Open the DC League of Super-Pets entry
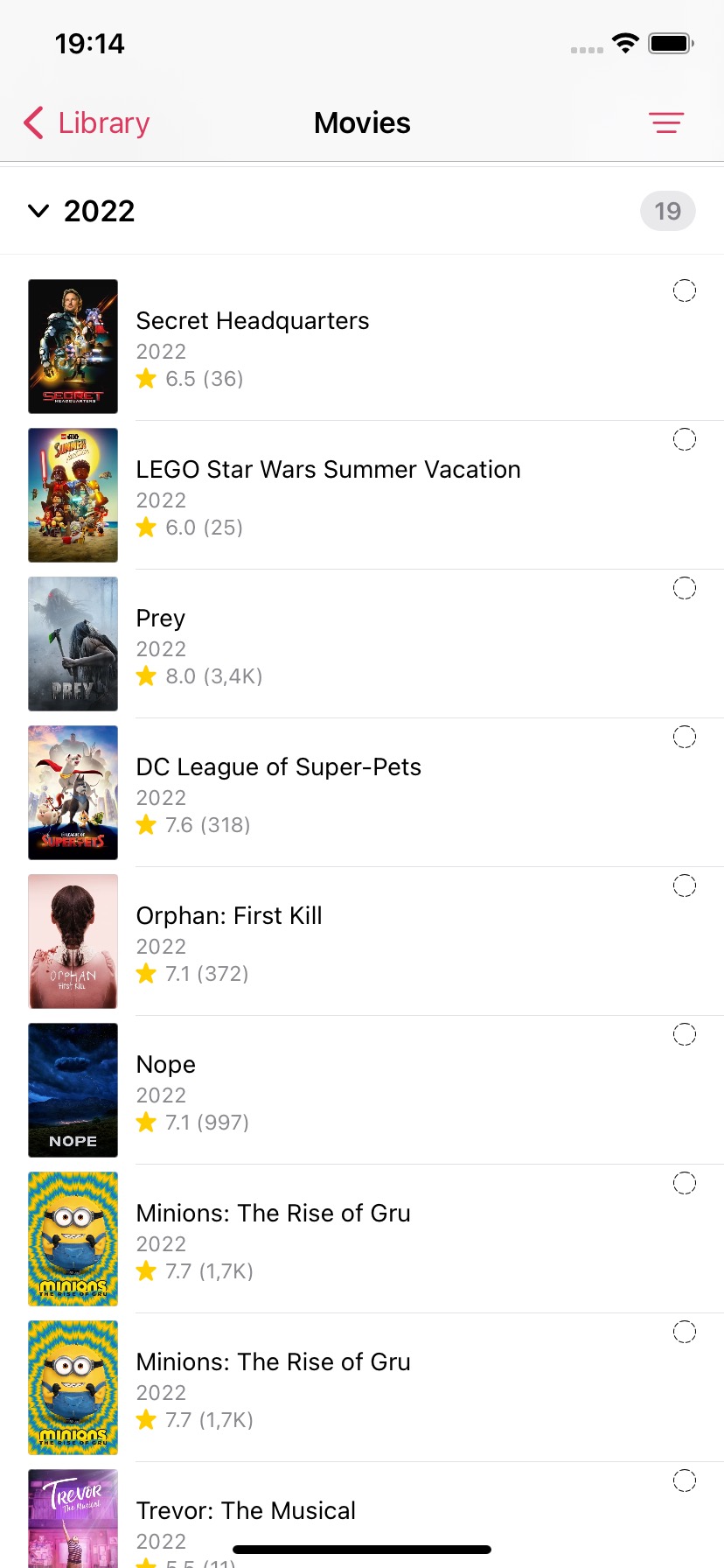724x1568 pixels. 279,767
